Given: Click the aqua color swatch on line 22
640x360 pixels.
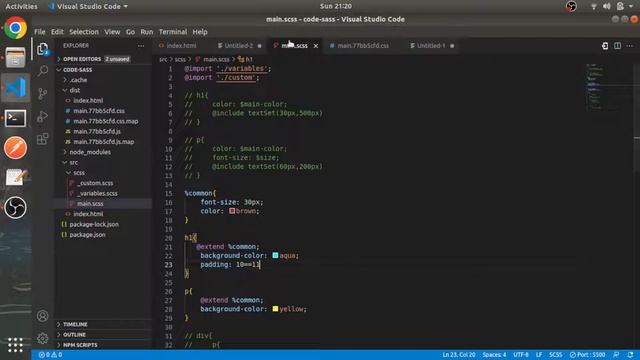Looking at the screenshot, I should 276,256.
